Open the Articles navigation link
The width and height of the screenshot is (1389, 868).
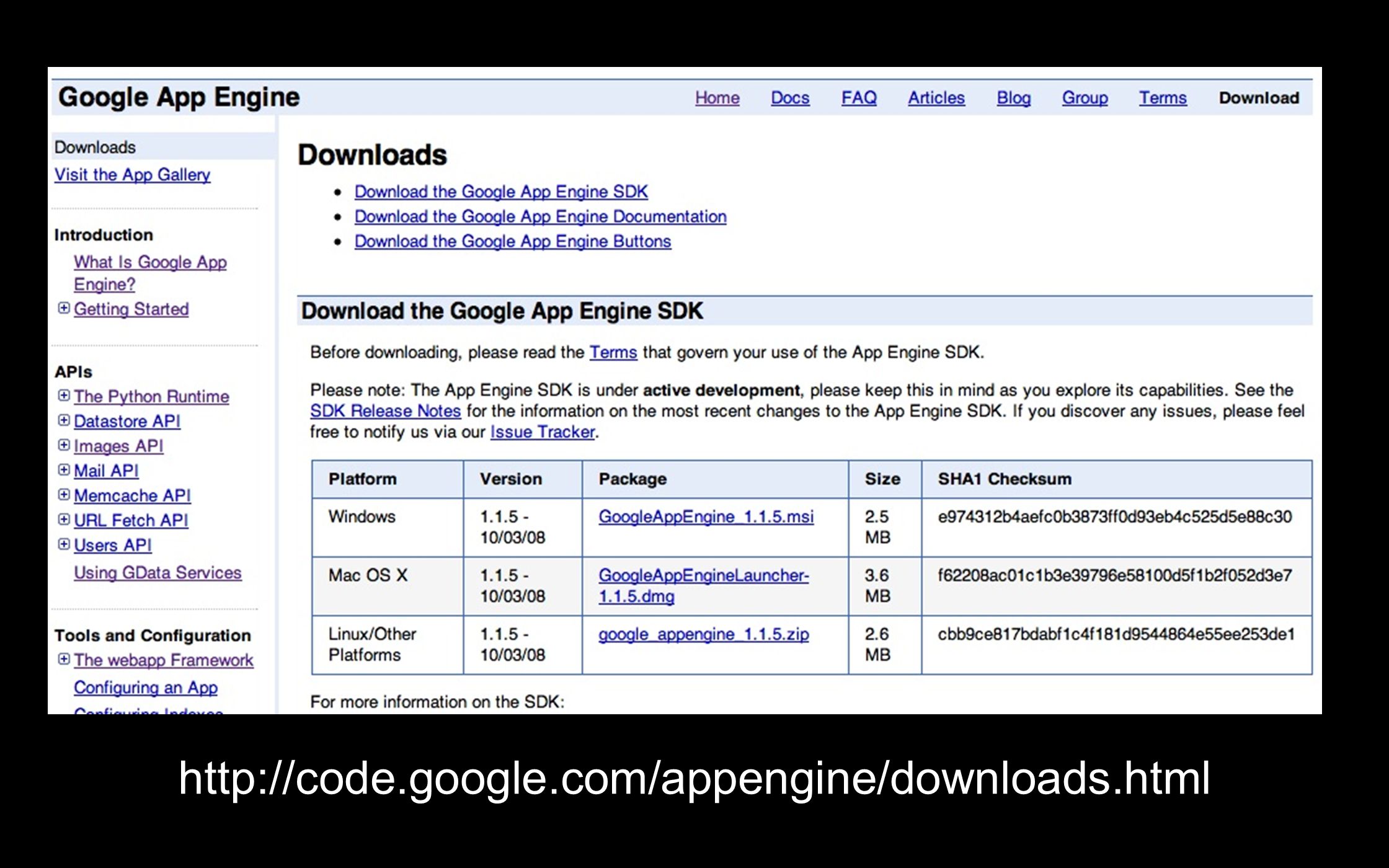(x=936, y=98)
